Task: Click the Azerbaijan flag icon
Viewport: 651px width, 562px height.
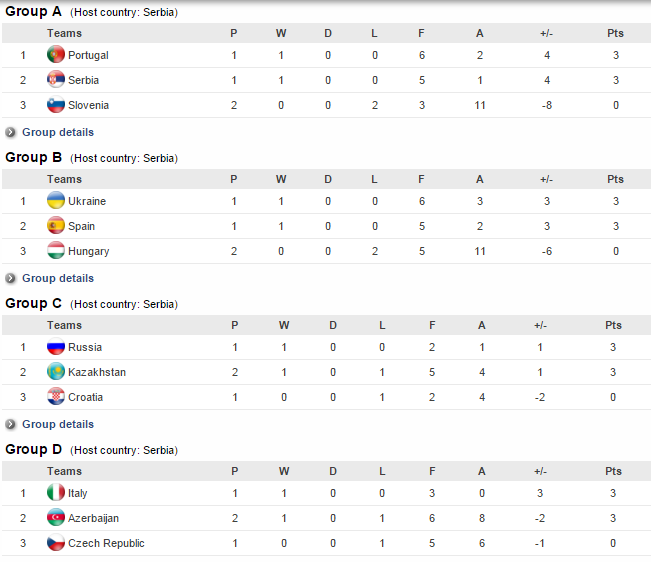Action: 56,518
